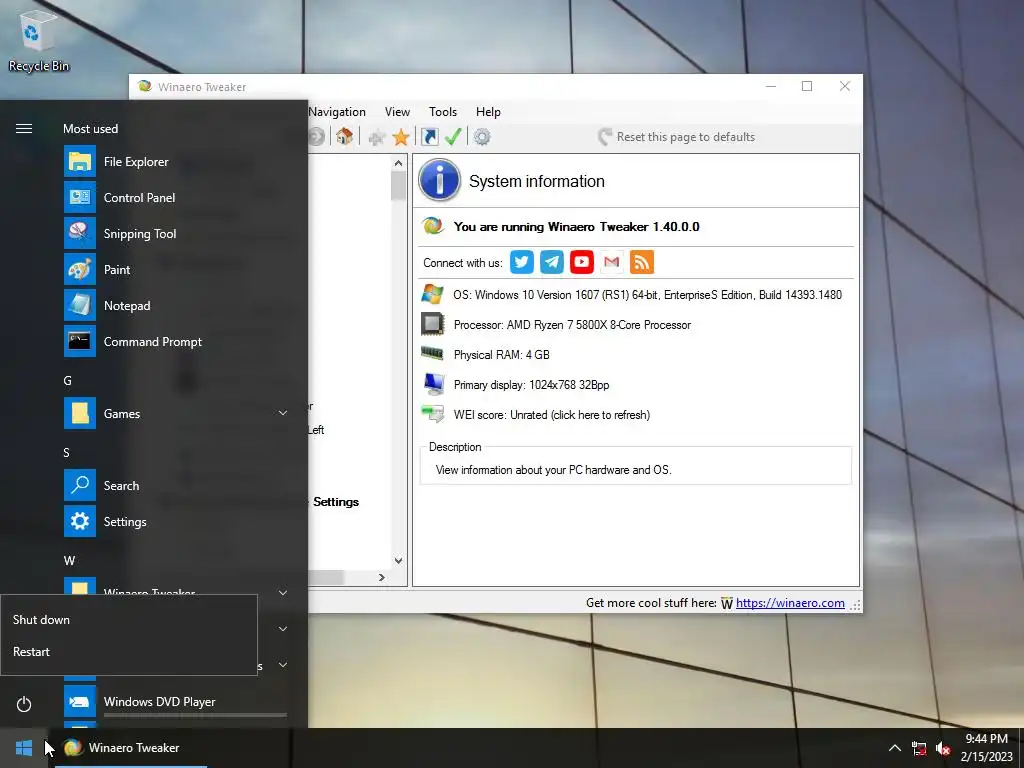Click the Power icon in Start menu
Viewport: 1024px width, 768px height.
pyautogui.click(x=24, y=704)
